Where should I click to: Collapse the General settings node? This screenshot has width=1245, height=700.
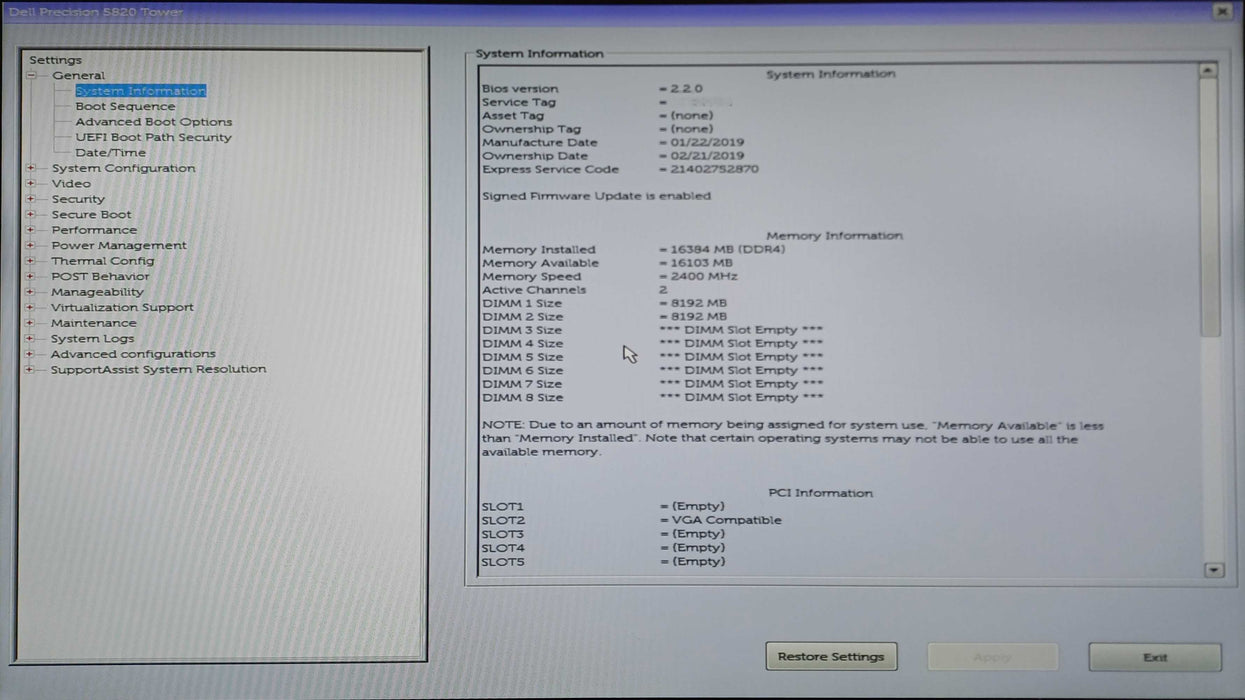tap(31, 76)
